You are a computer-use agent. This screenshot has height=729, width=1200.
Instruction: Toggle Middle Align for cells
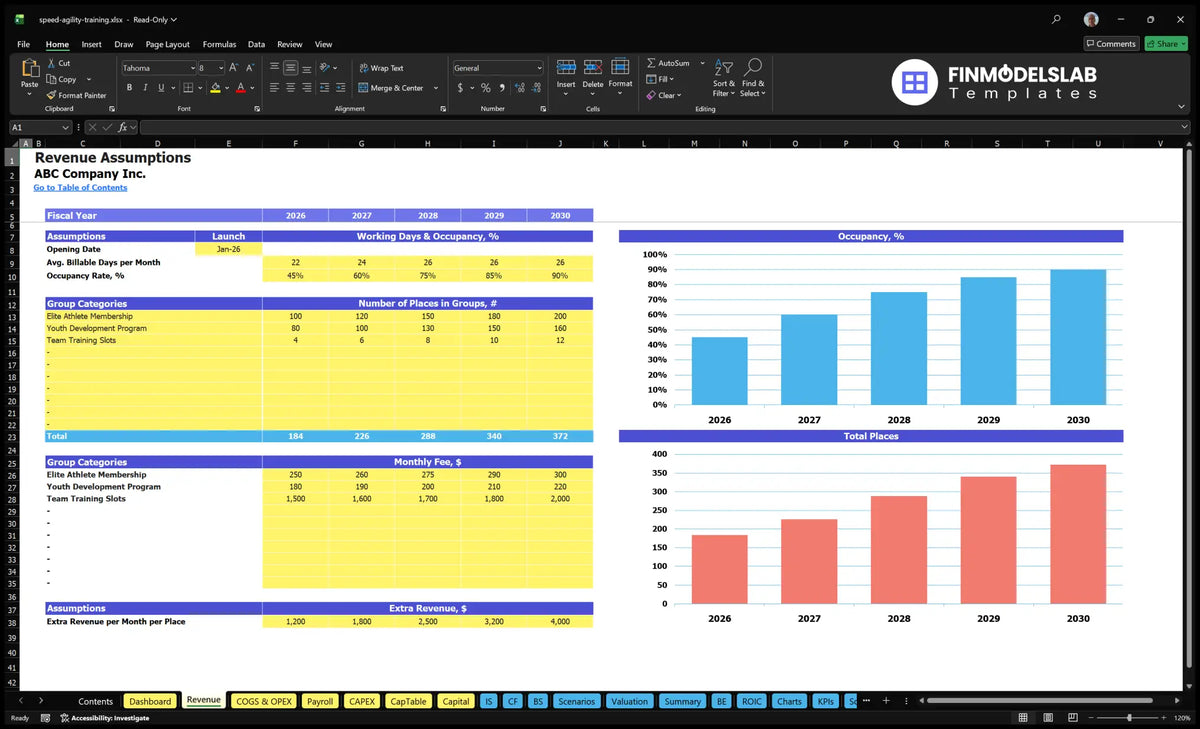[290, 68]
